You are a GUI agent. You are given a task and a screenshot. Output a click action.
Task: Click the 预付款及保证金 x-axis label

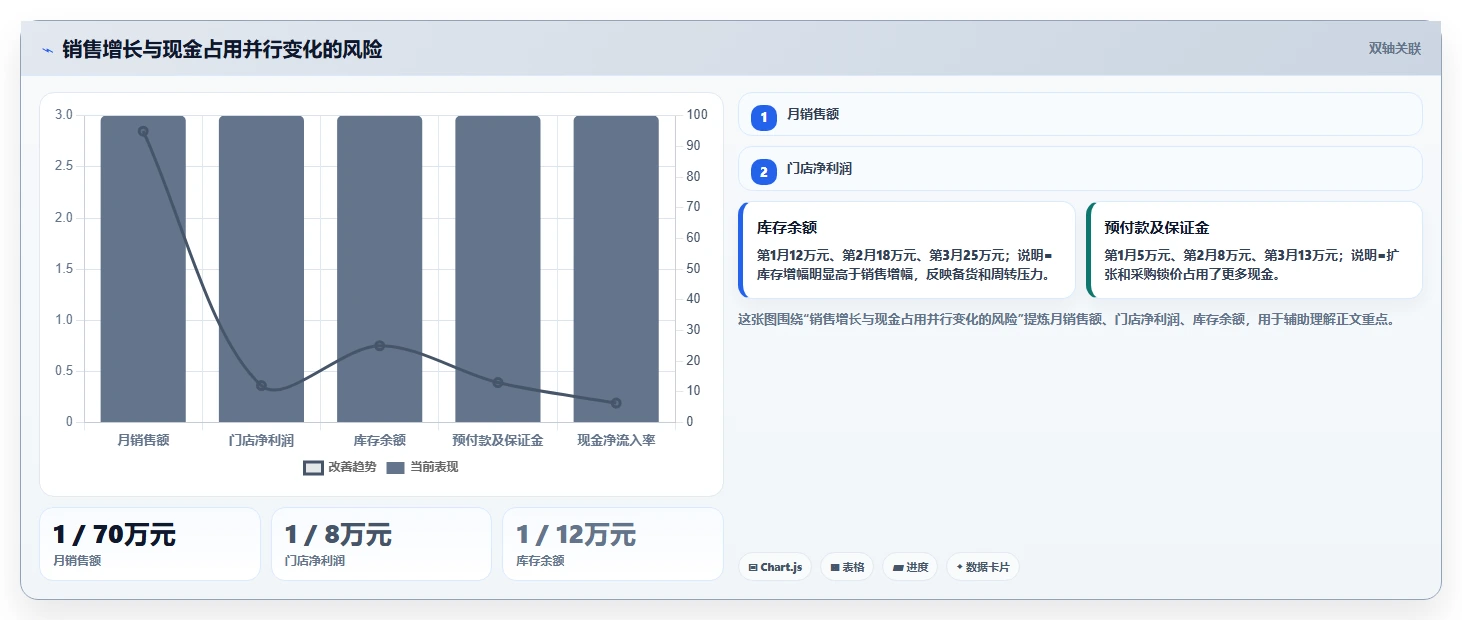(x=498, y=440)
